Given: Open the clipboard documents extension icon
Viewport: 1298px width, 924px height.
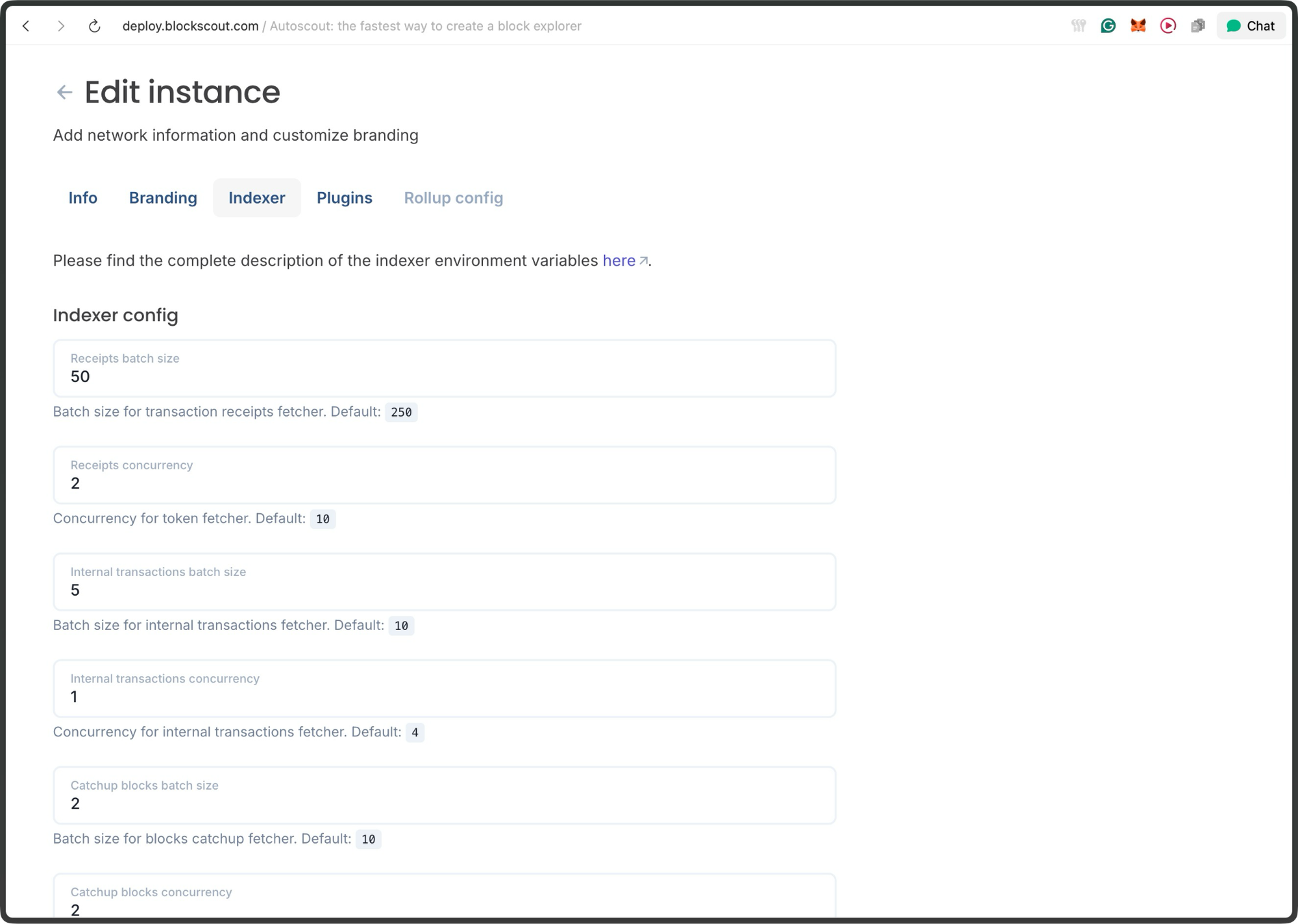Looking at the screenshot, I should click(x=1198, y=25).
